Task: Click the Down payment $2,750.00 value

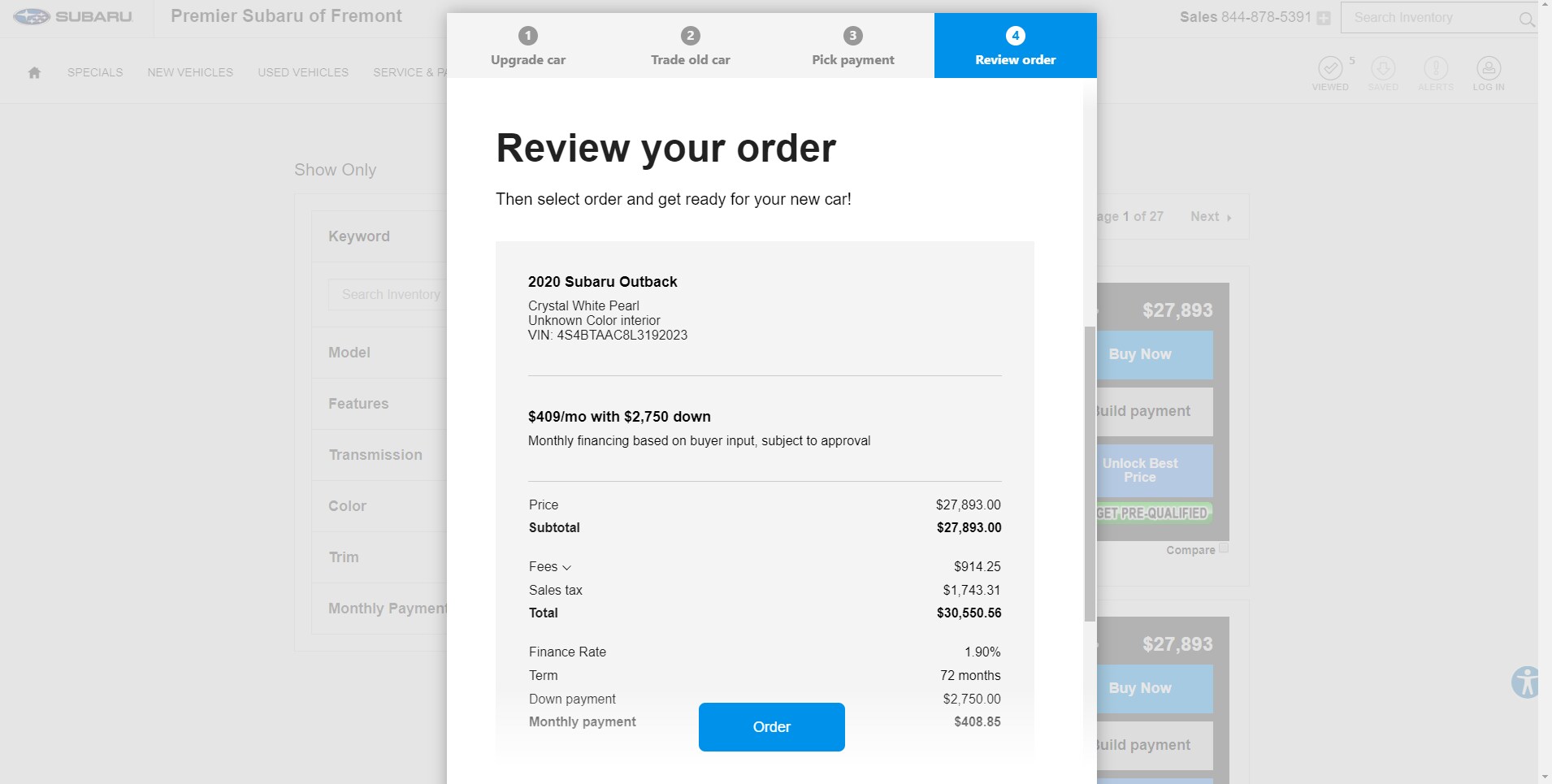Action: 972,700
